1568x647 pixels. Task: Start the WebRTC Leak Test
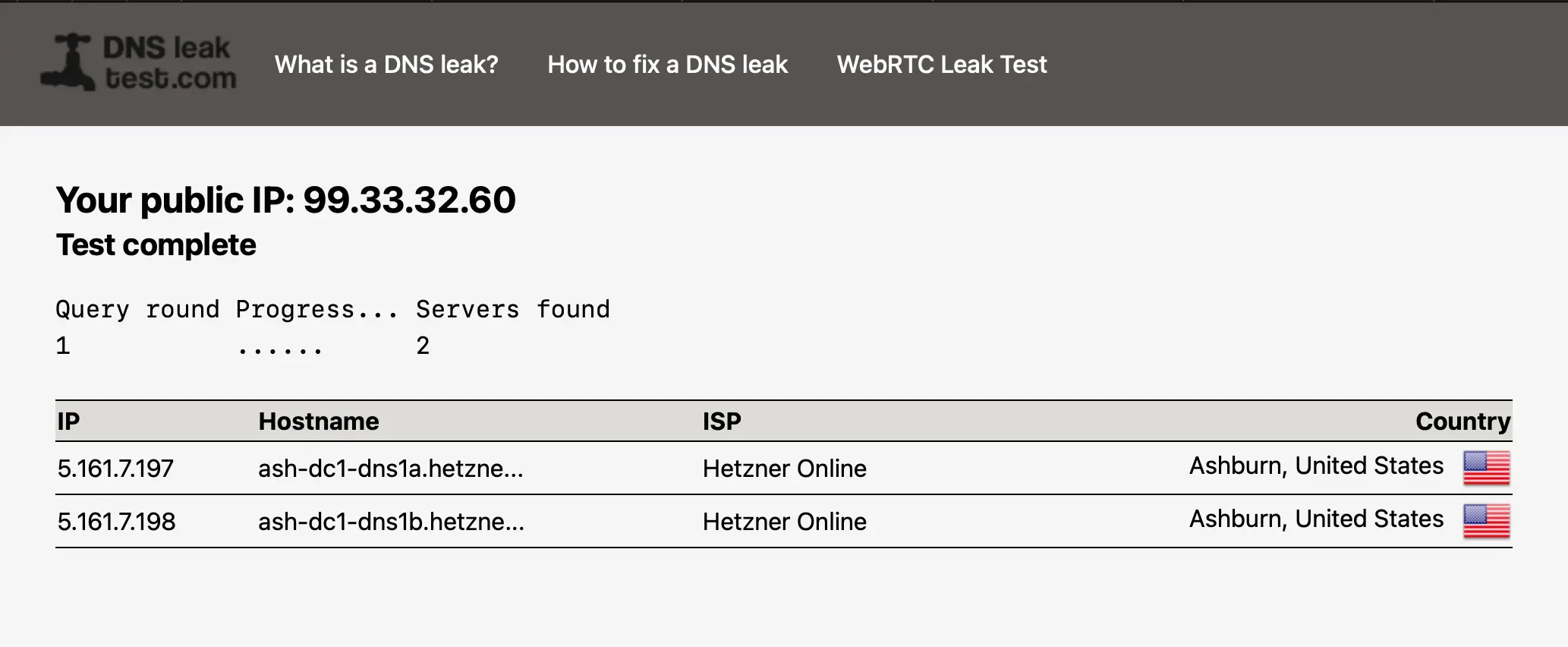coord(941,65)
